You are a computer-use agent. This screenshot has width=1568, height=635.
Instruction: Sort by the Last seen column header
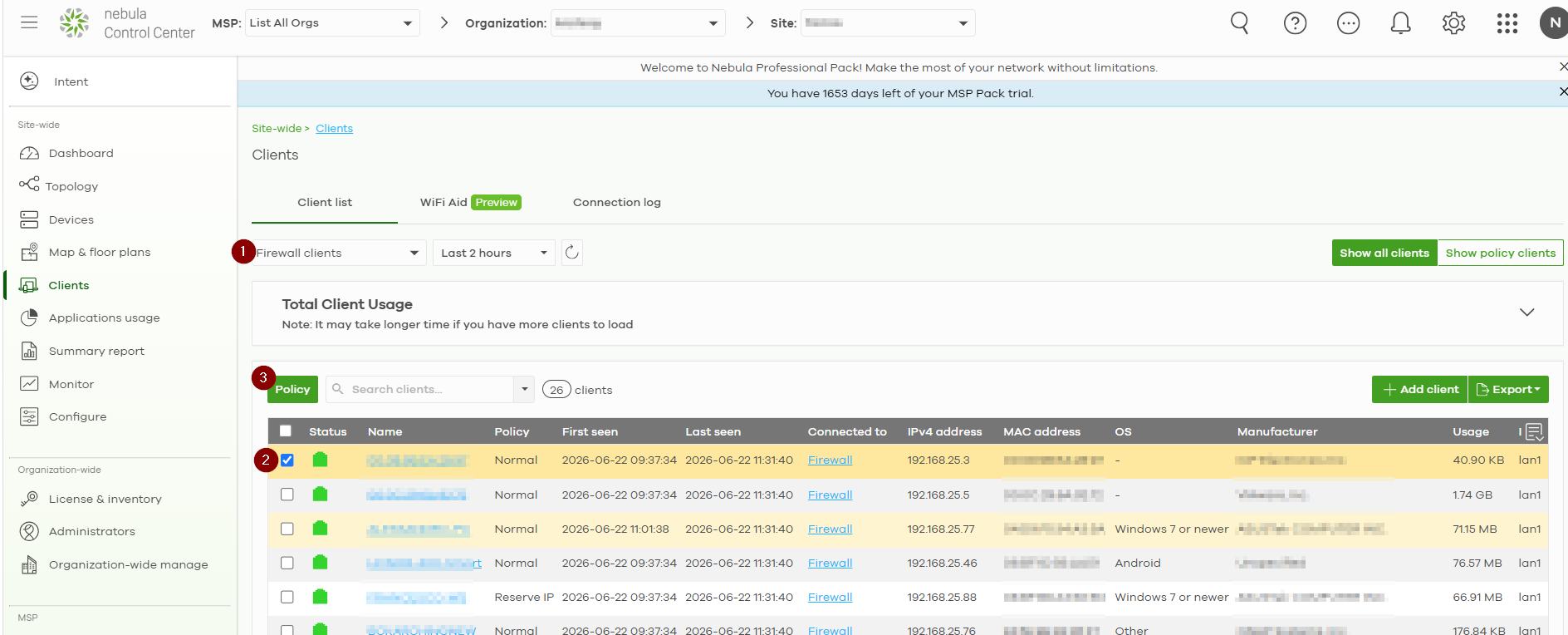coord(713,431)
